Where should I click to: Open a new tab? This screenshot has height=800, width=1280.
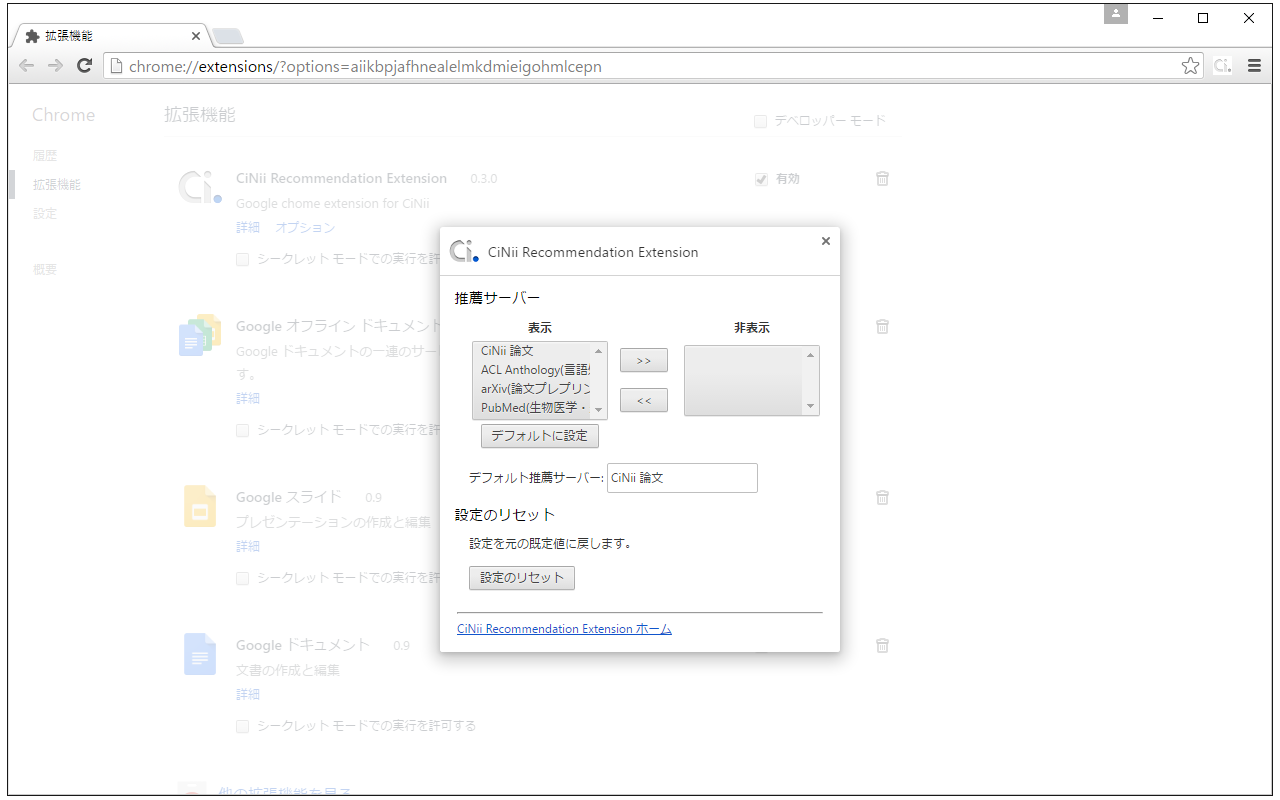coord(228,37)
